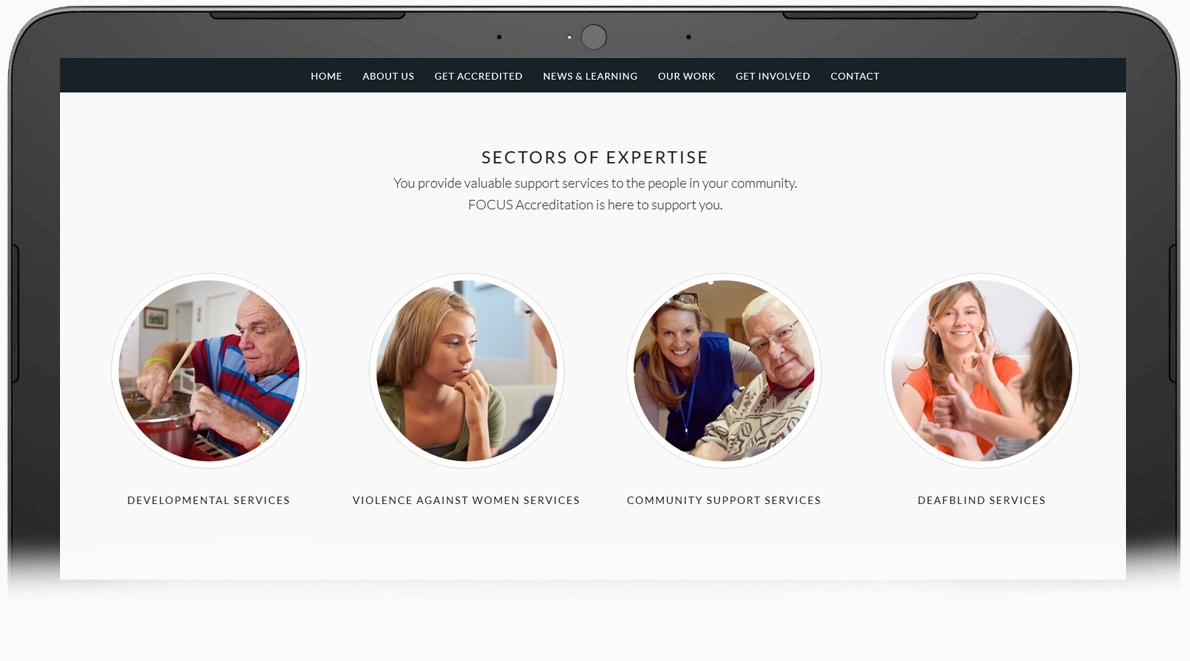Image resolution: width=1190 pixels, height=661 pixels.
Task: Click the COMMUNITY SUPPORT SERVICES label
Action: coord(723,500)
